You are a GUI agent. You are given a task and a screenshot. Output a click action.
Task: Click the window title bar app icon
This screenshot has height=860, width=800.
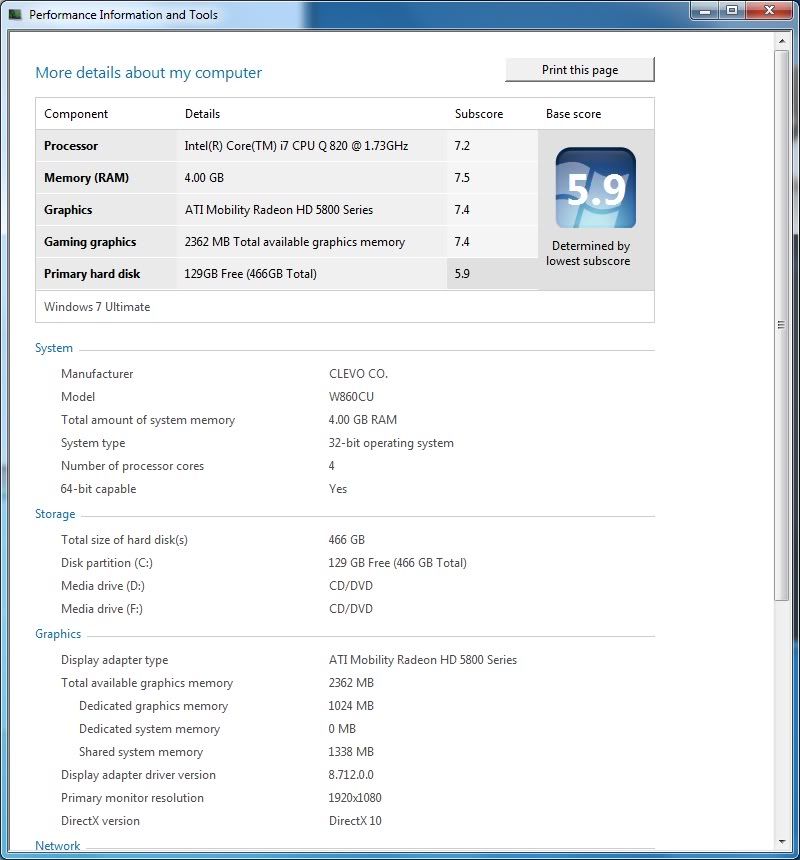tap(15, 14)
